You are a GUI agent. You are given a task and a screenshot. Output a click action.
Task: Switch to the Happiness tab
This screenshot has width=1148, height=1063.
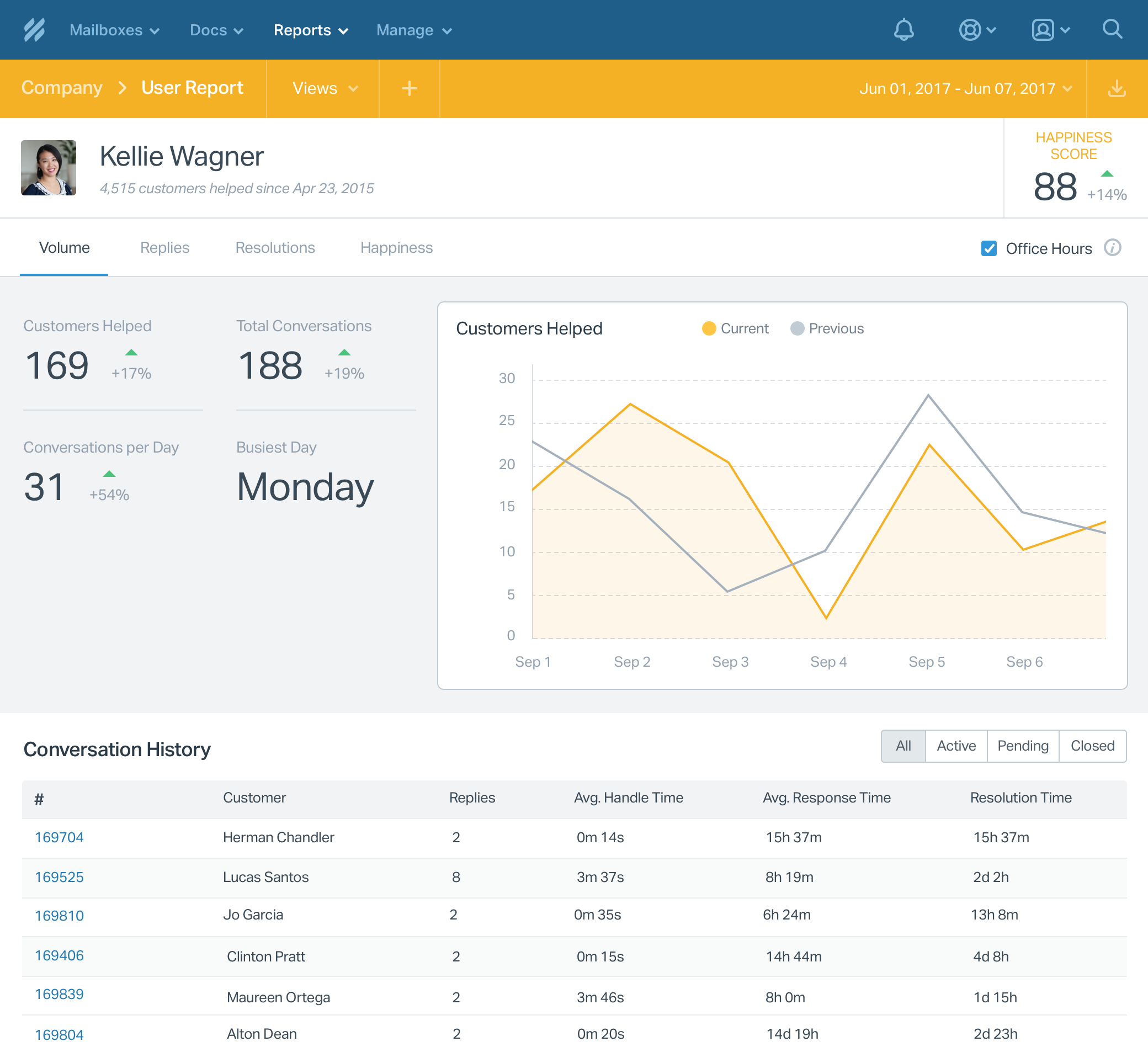(396, 248)
